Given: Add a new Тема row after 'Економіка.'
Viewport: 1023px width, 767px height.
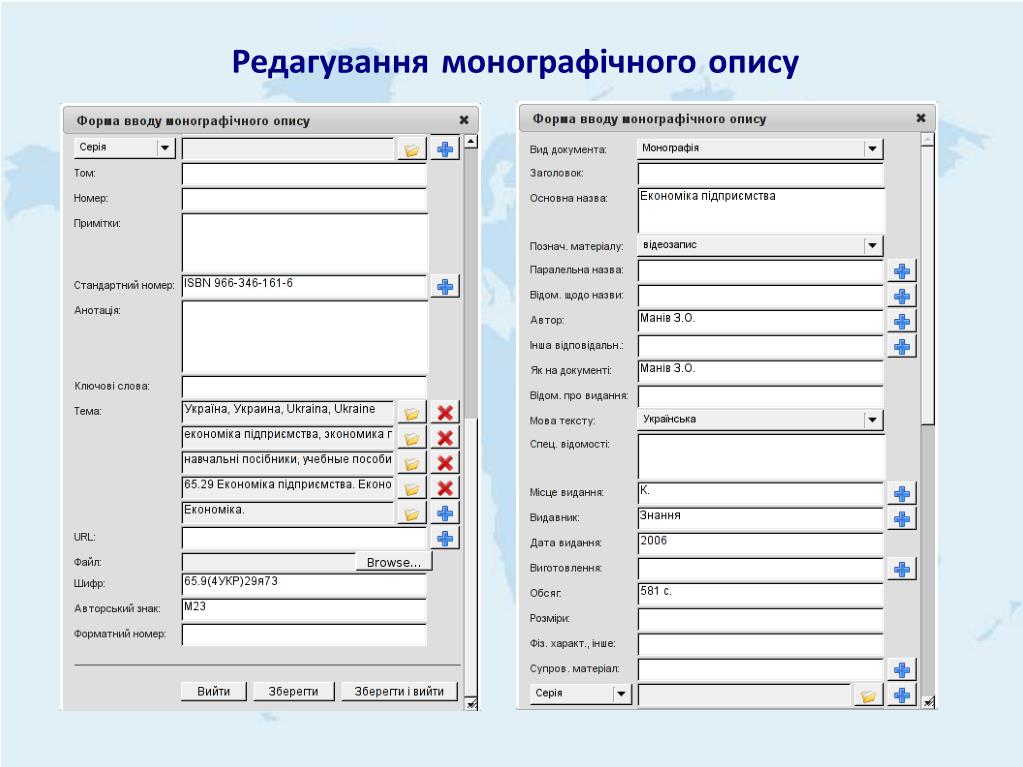Looking at the screenshot, I should [445, 513].
